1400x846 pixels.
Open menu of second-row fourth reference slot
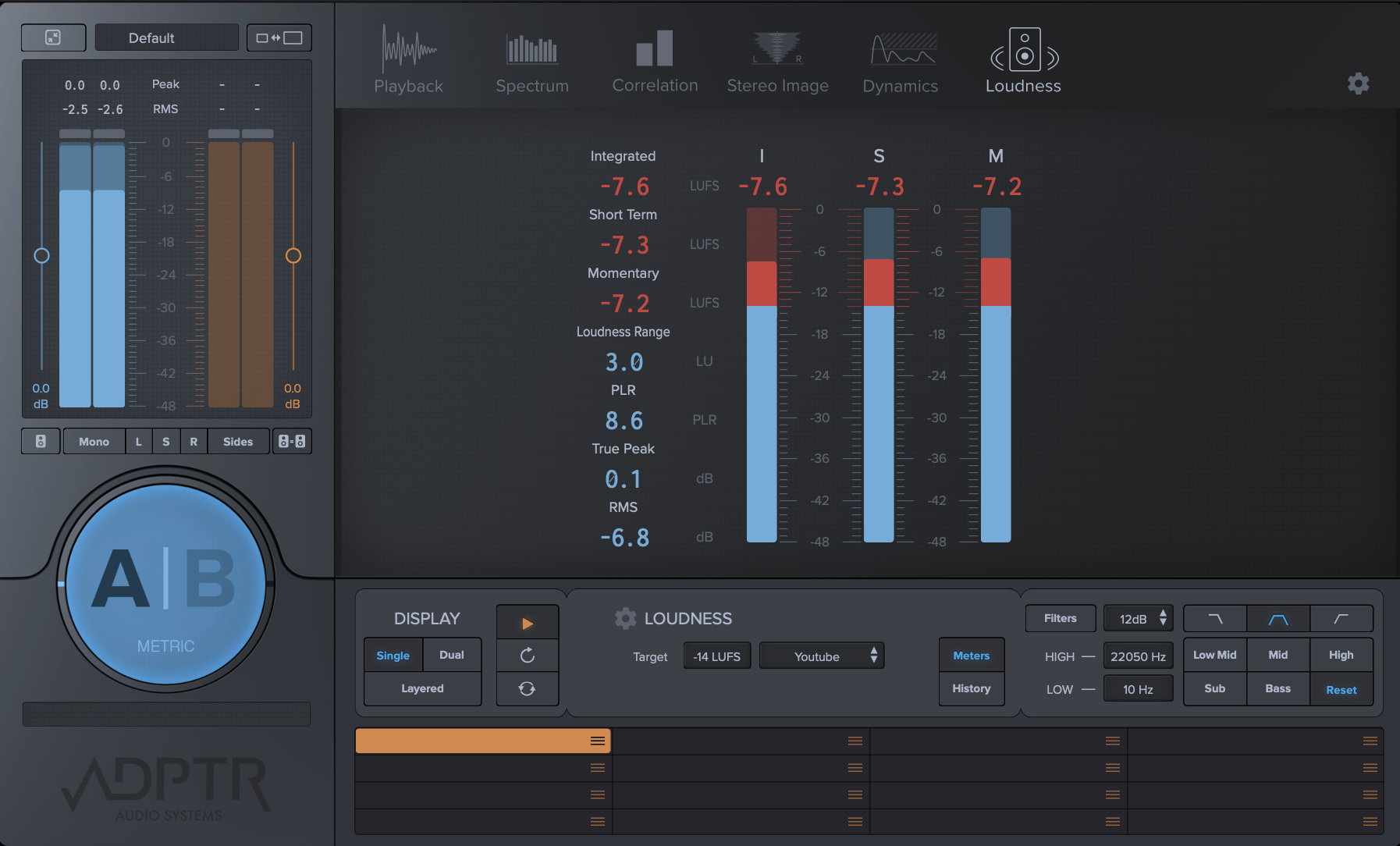point(1370,768)
